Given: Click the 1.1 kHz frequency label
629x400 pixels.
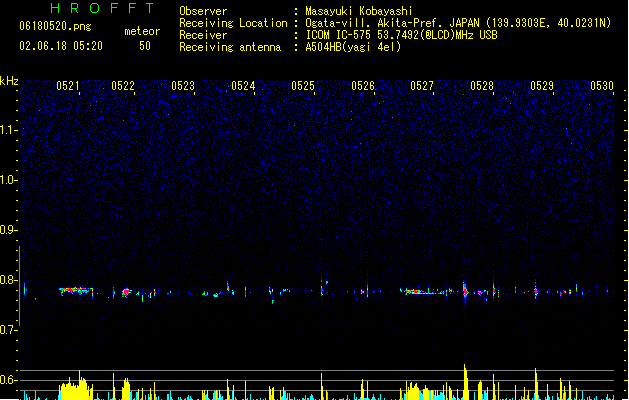Looking at the screenshot, I should 8,130.
